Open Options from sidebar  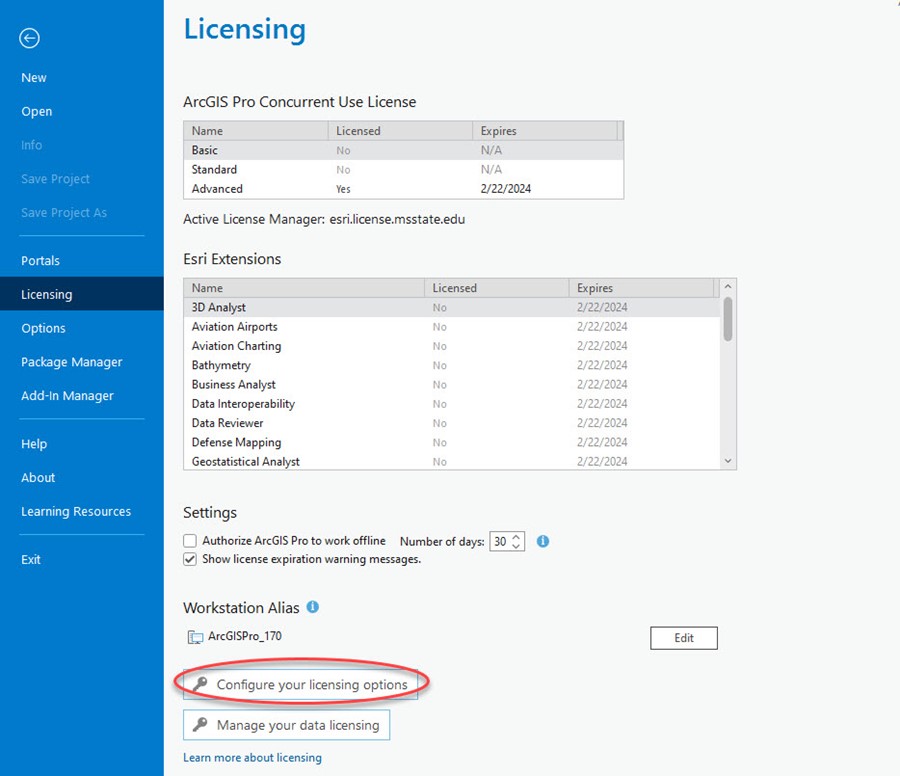pos(43,328)
